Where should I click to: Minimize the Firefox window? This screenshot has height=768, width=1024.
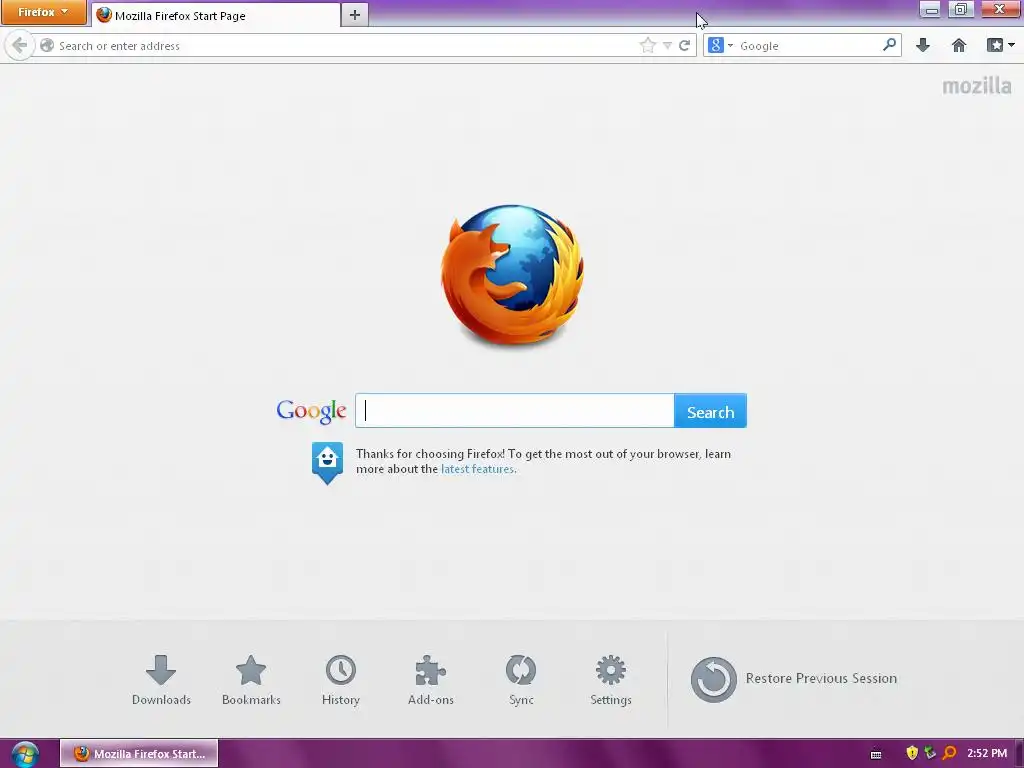point(931,10)
